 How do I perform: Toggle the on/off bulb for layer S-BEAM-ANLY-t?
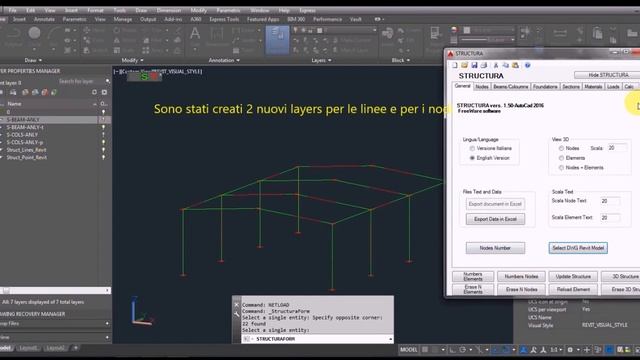[104, 127]
